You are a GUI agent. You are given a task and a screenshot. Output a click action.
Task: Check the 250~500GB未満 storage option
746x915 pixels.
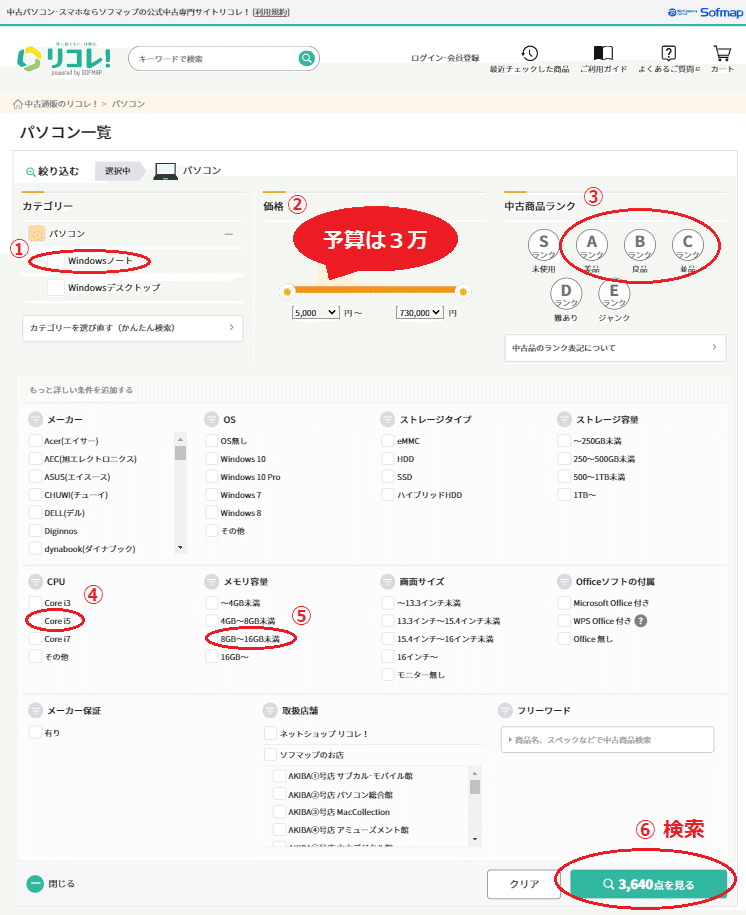click(564, 459)
